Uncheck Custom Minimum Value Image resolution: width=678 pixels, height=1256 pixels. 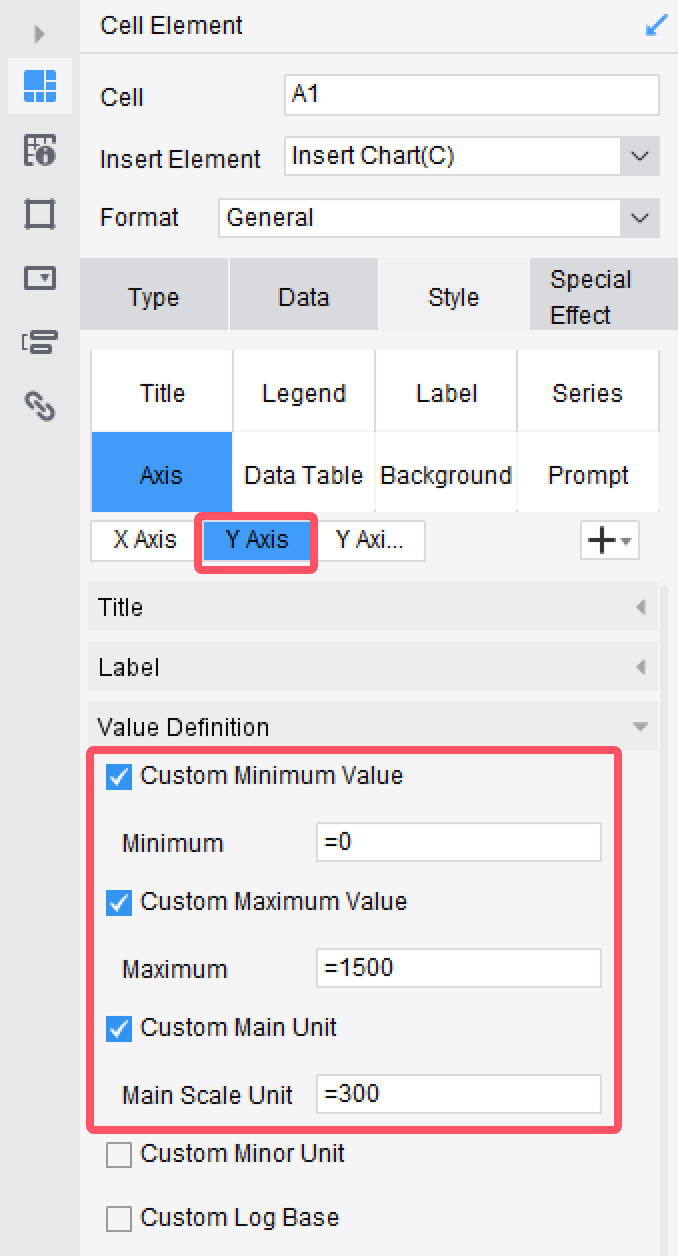[x=119, y=776]
